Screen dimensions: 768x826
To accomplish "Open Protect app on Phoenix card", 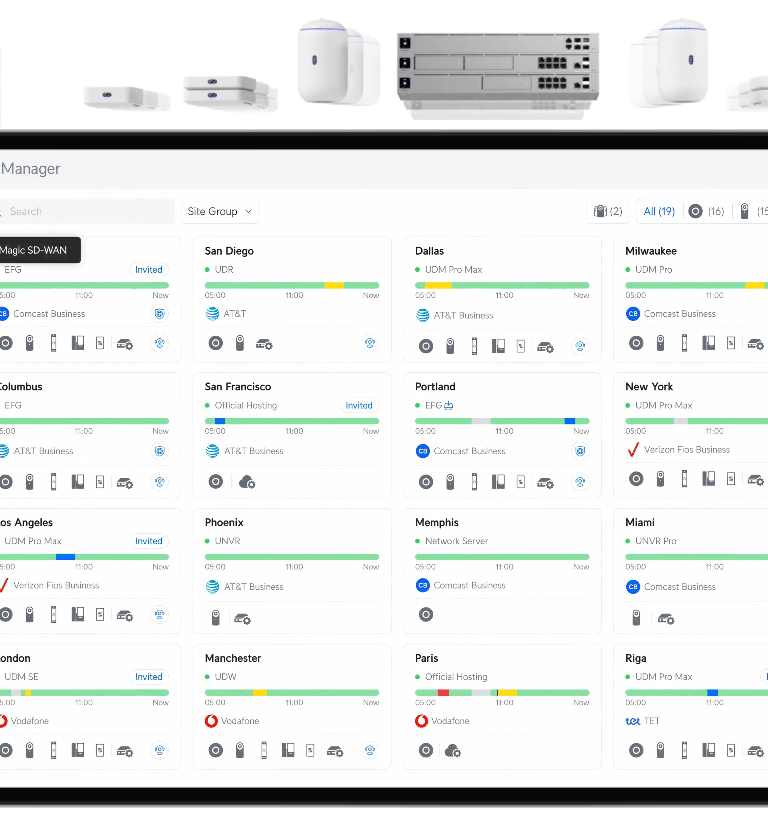I will [x=215, y=617].
